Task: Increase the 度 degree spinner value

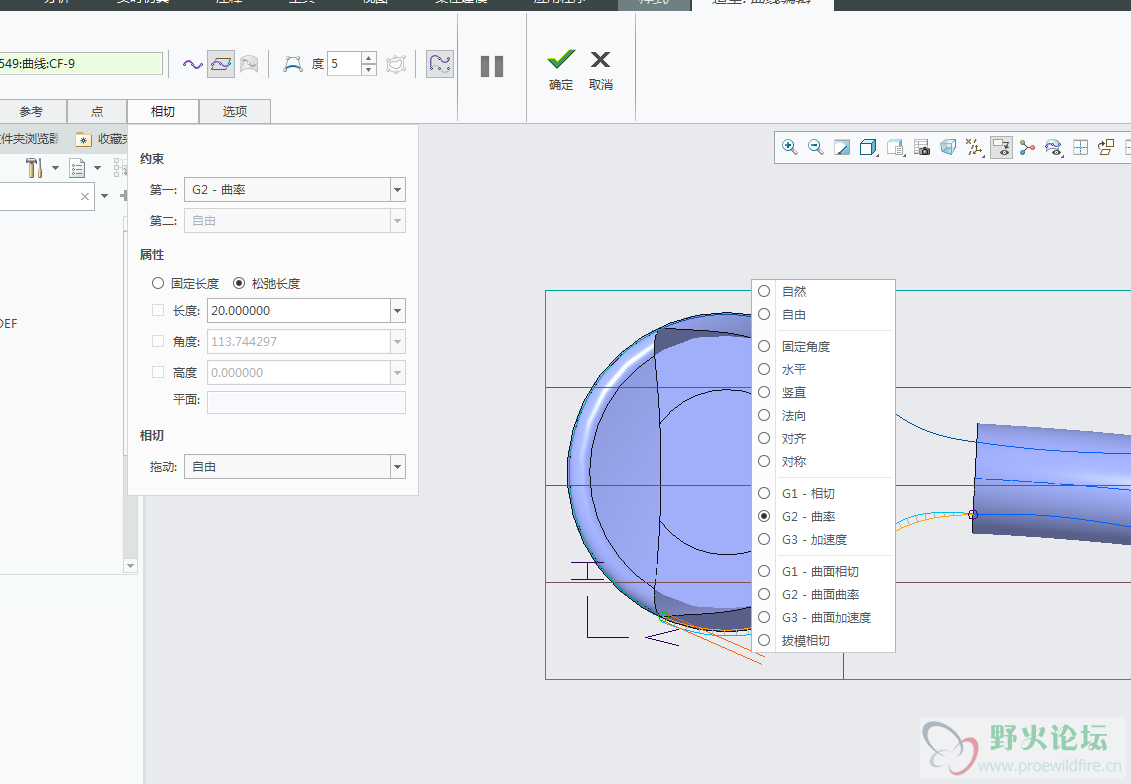Action: click(x=369, y=58)
